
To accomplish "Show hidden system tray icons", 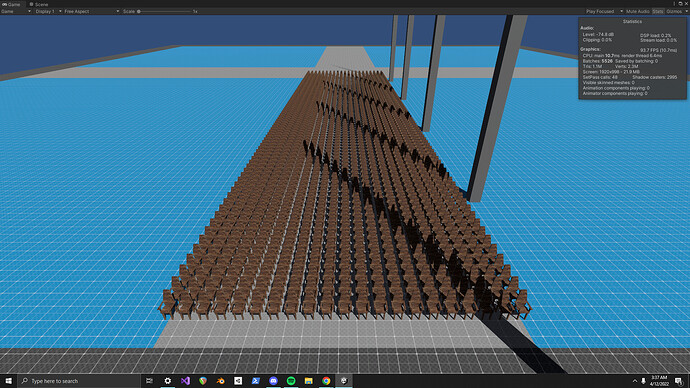I will (x=635, y=381).
